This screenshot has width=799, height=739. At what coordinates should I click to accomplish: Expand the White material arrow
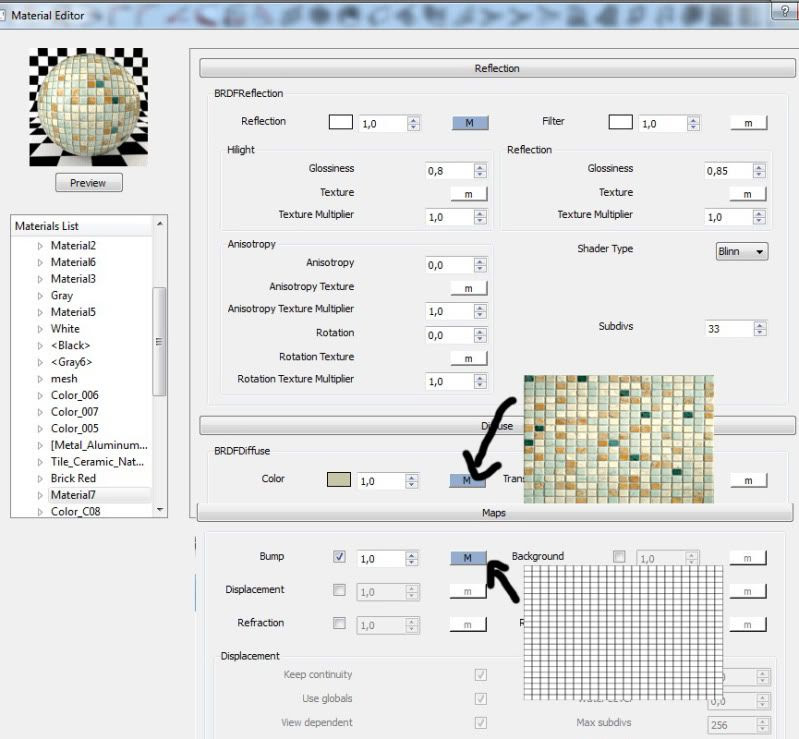coord(40,329)
